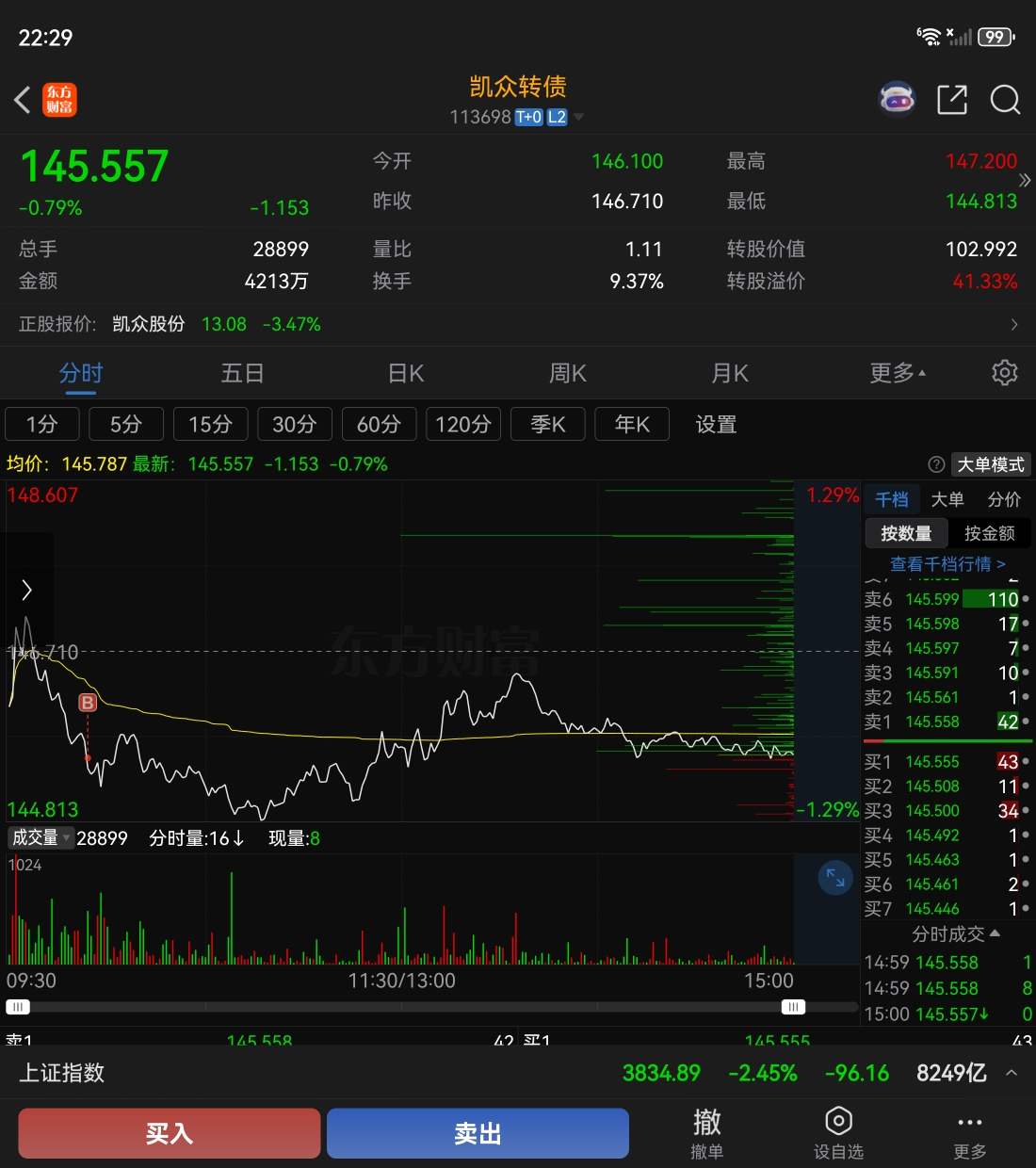Tap the 卖3 145.591 row
This screenshot has height=1168, width=1036.
pos(947,673)
